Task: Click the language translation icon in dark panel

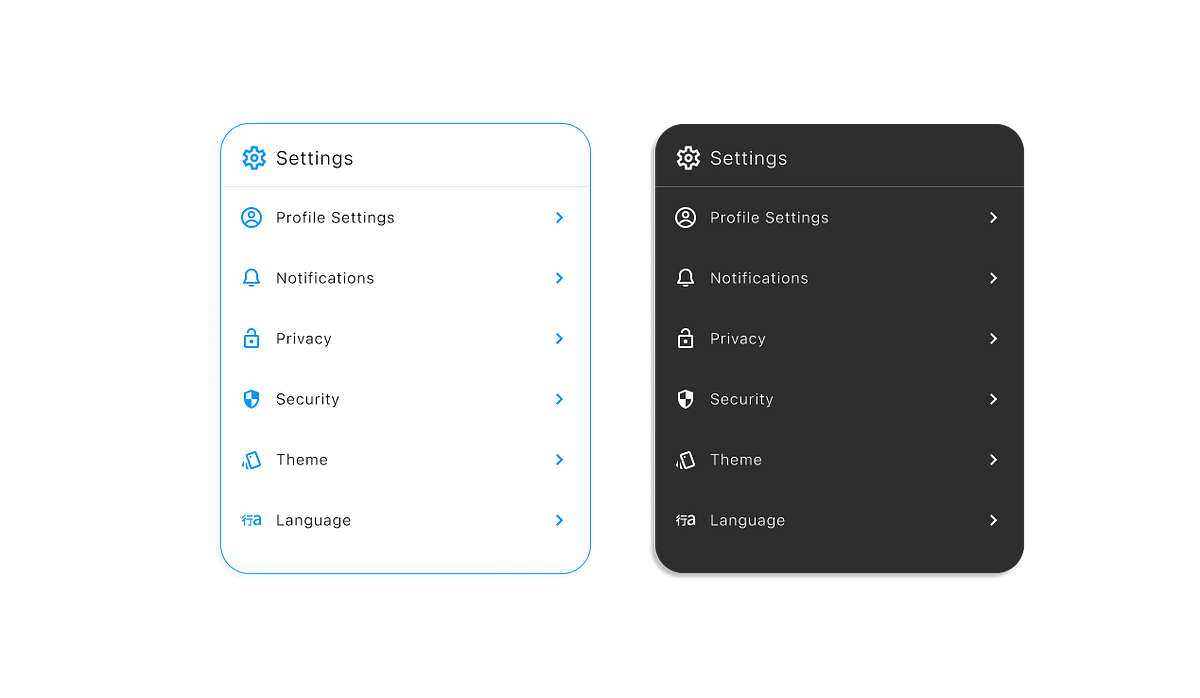Action: click(x=686, y=520)
